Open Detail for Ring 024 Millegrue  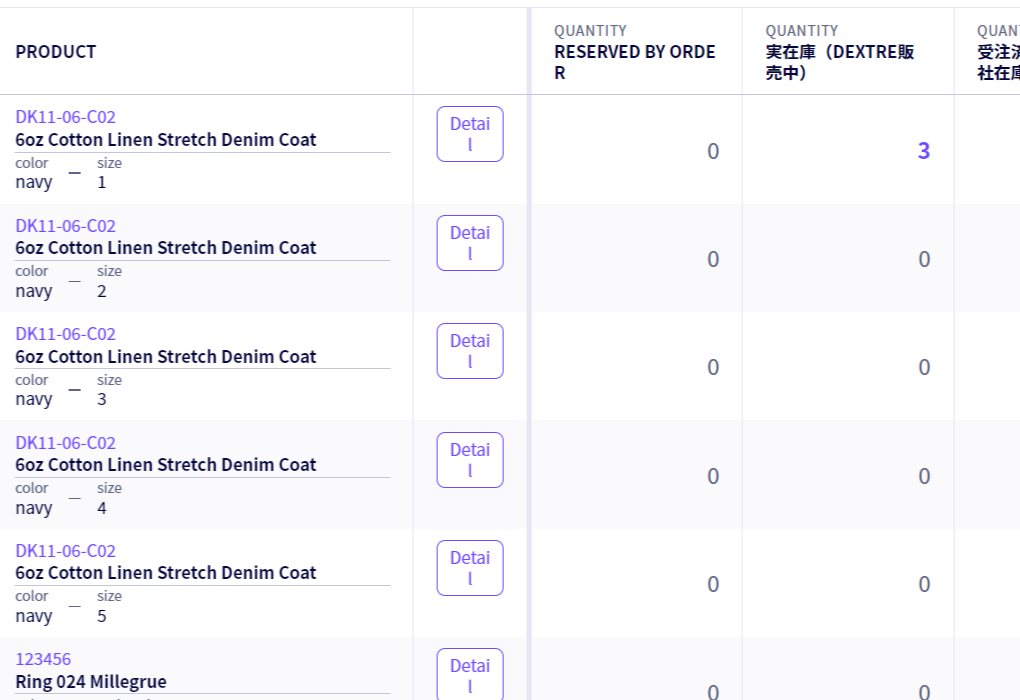click(470, 674)
